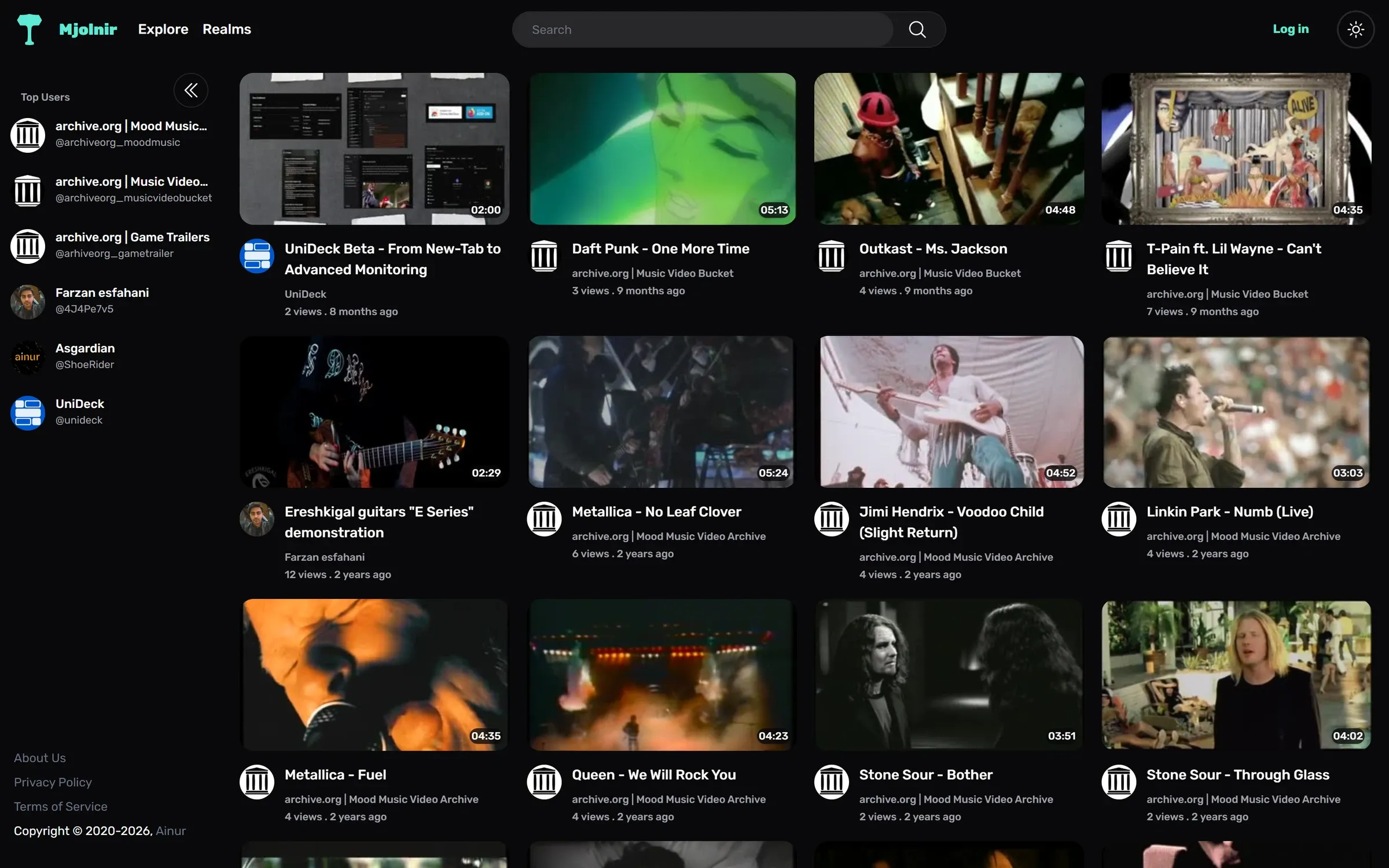Open Asgardian ainur sidebar avatar
Viewport: 1389px width, 868px height.
click(28, 357)
